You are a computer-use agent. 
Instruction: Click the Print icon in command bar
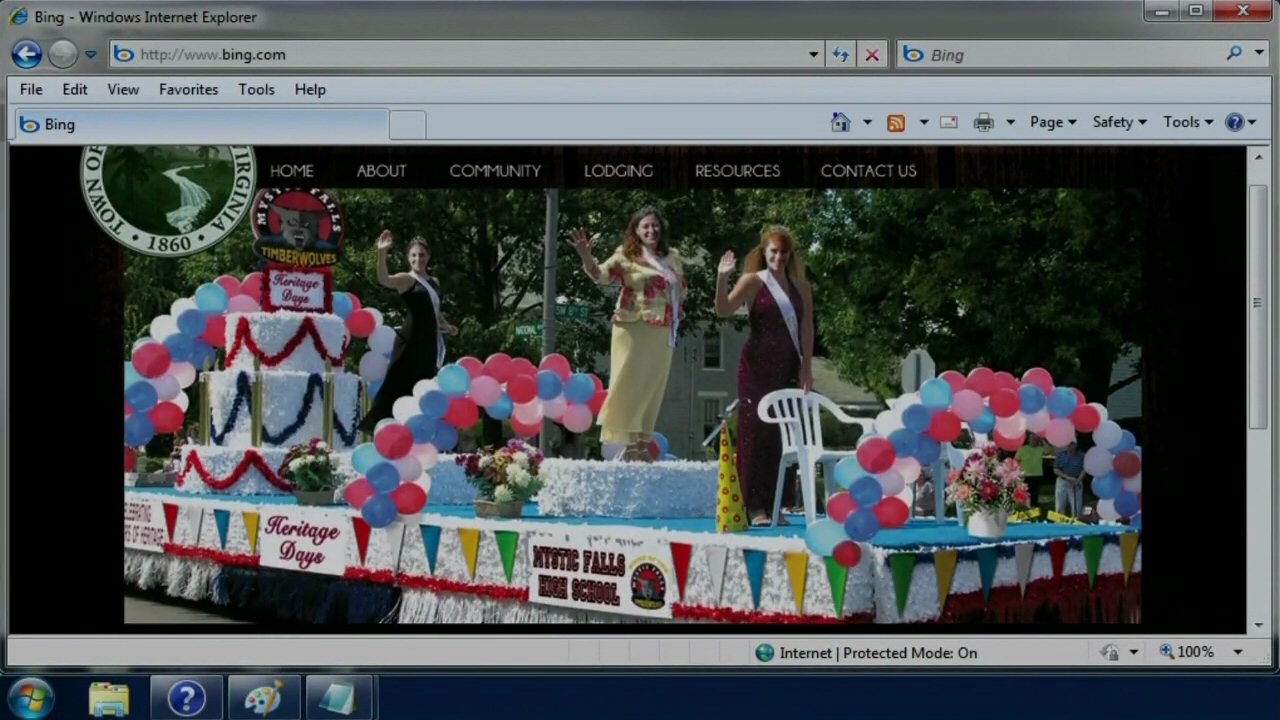click(984, 122)
